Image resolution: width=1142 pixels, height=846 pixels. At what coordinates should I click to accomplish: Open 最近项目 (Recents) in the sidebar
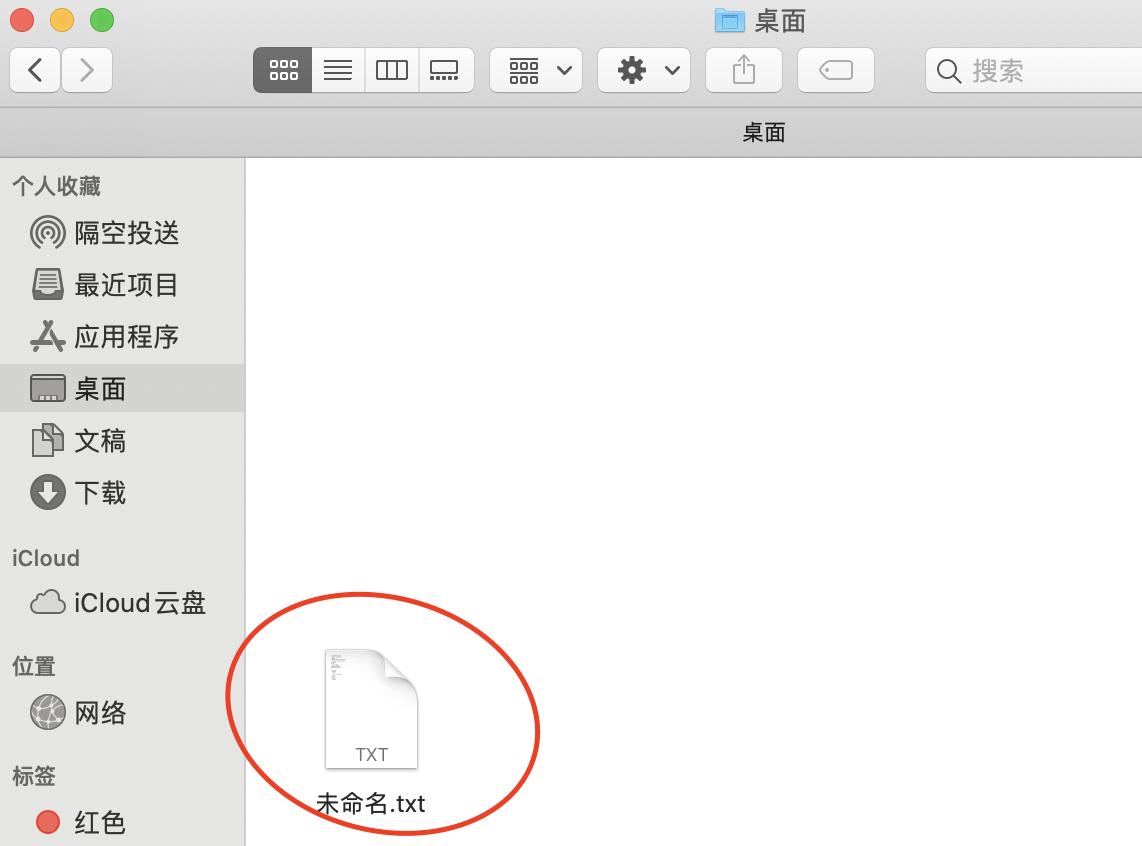tap(110, 285)
